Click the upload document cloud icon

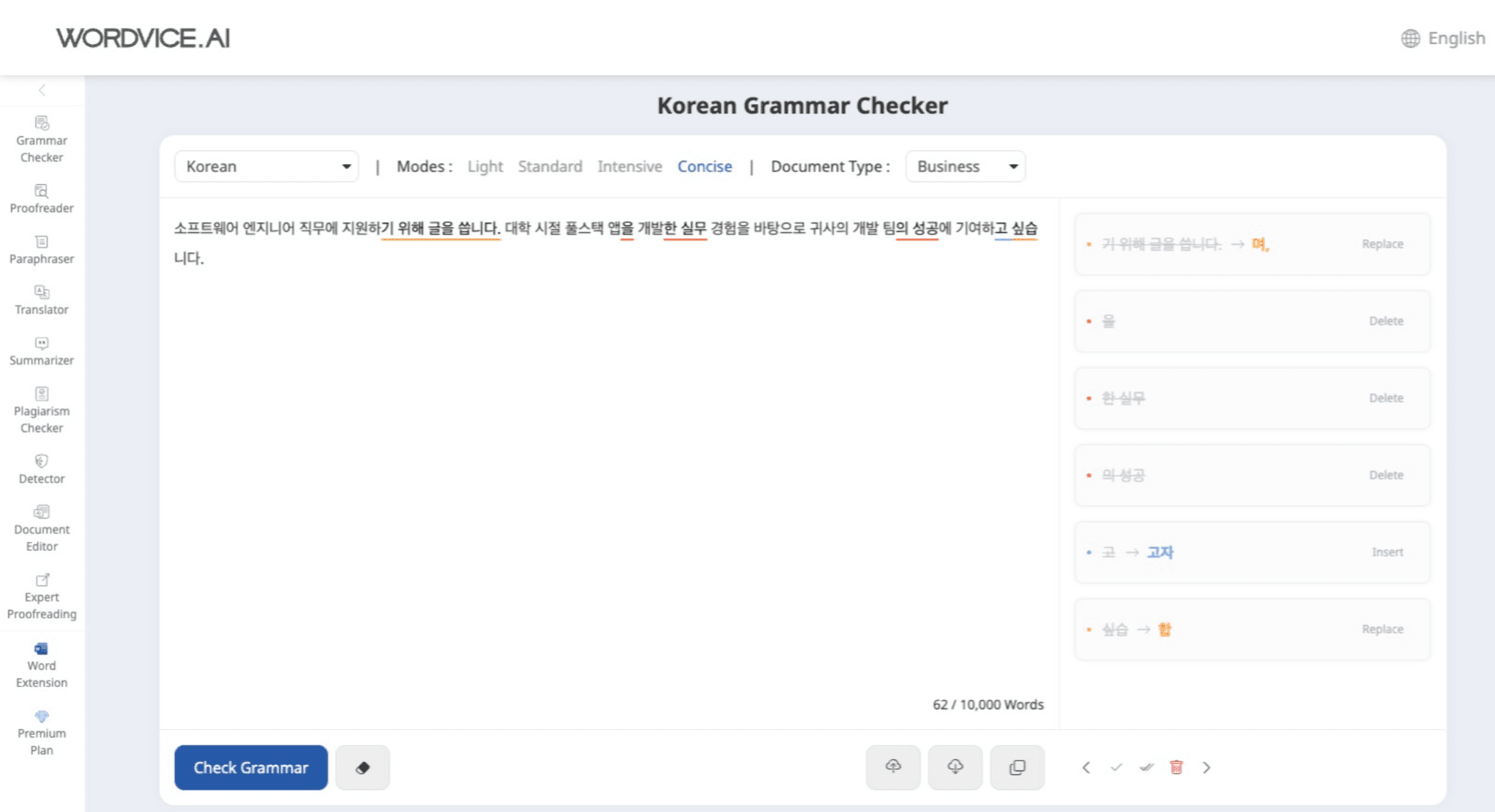tap(892, 767)
